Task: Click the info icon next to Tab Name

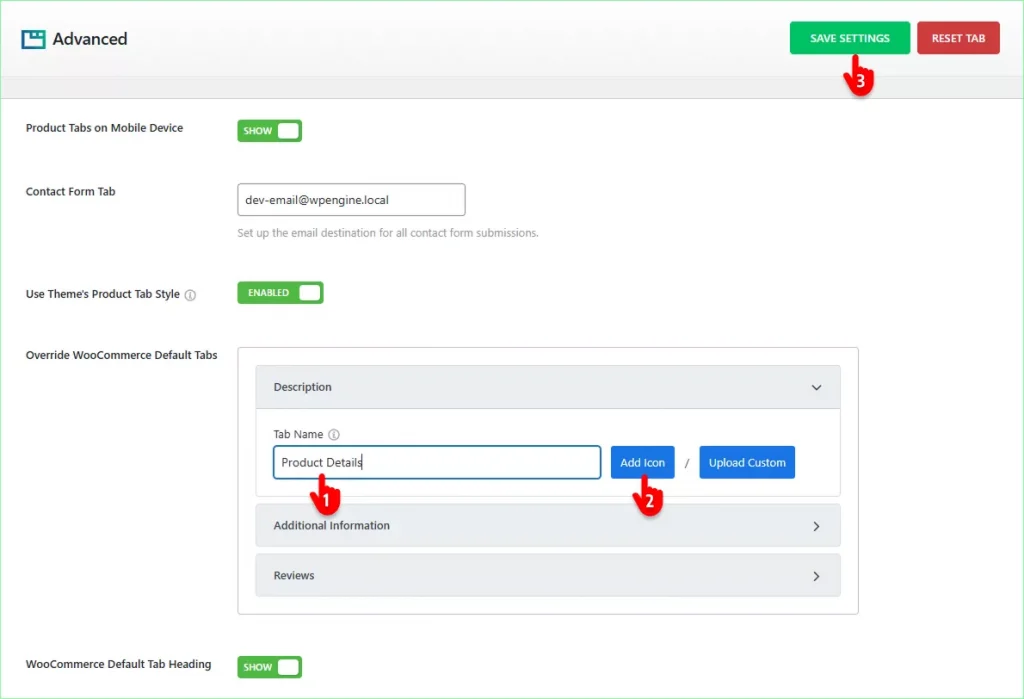Action: 334,435
